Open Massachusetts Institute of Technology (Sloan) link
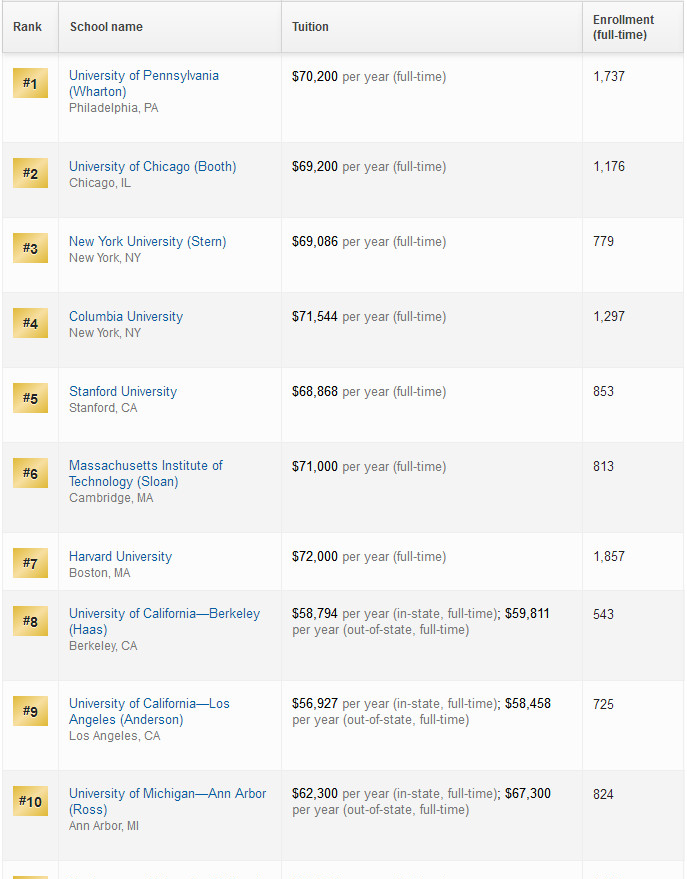The image size is (687, 879). (x=145, y=473)
